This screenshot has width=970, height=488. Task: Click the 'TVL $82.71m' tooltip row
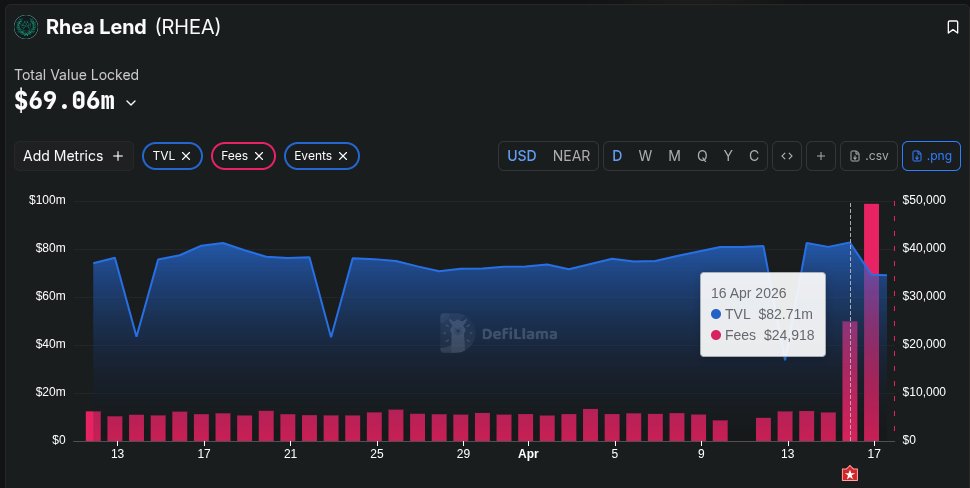click(x=762, y=314)
